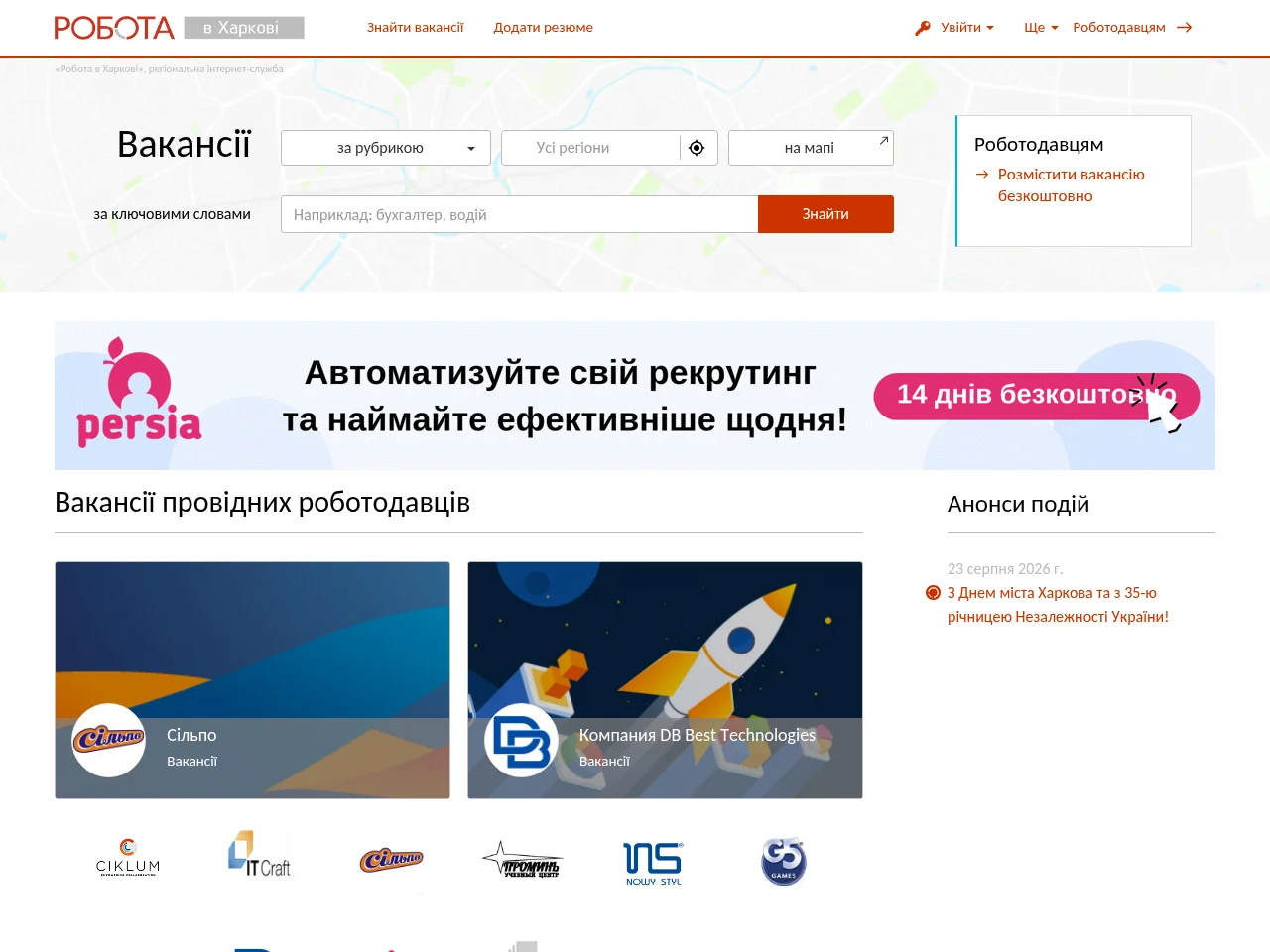The height and width of the screenshot is (952, 1270).
Task: Click the в Харкові city label
Action: pos(244,28)
